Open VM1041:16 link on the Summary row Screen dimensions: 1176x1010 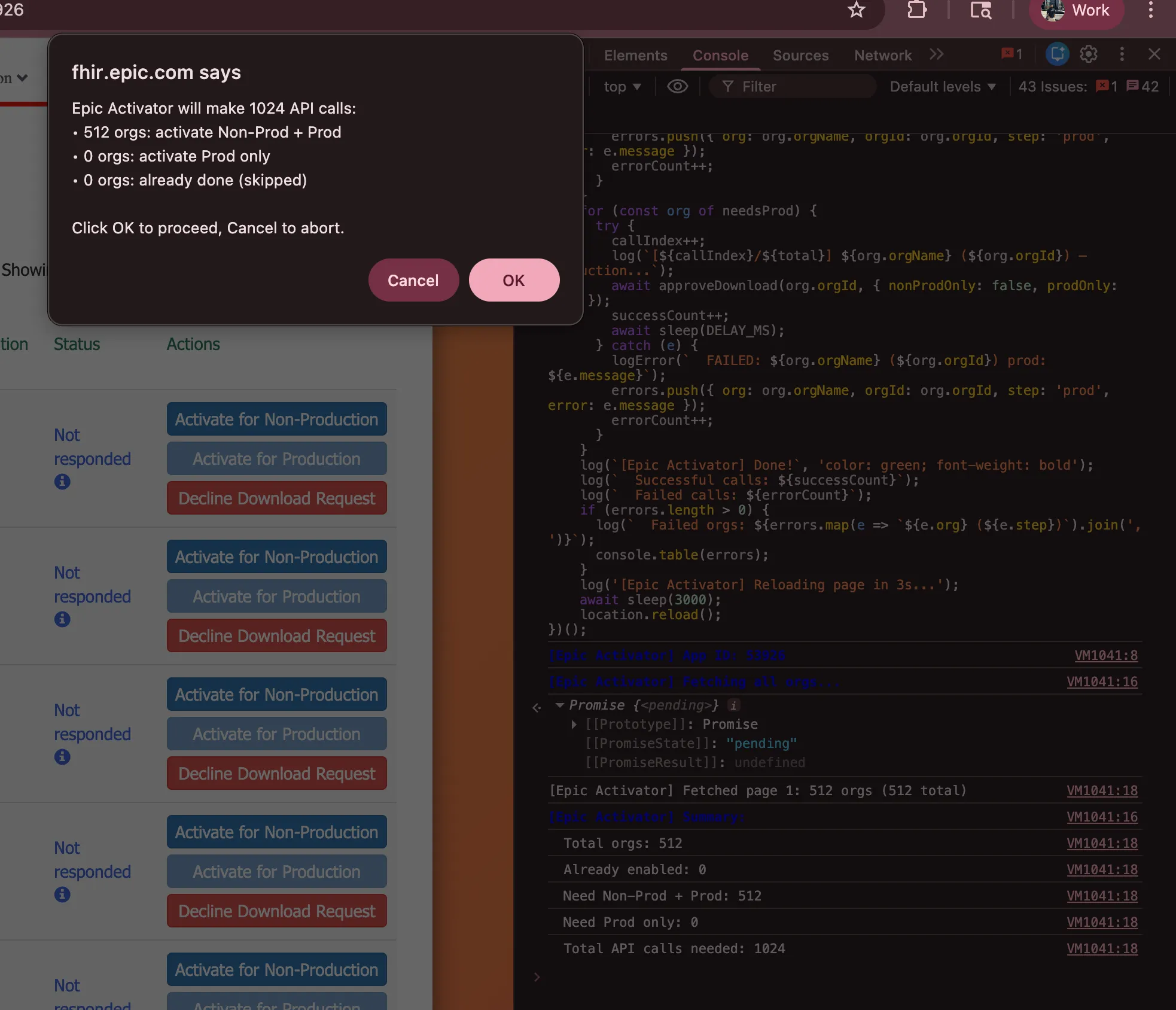pyautogui.click(x=1102, y=817)
